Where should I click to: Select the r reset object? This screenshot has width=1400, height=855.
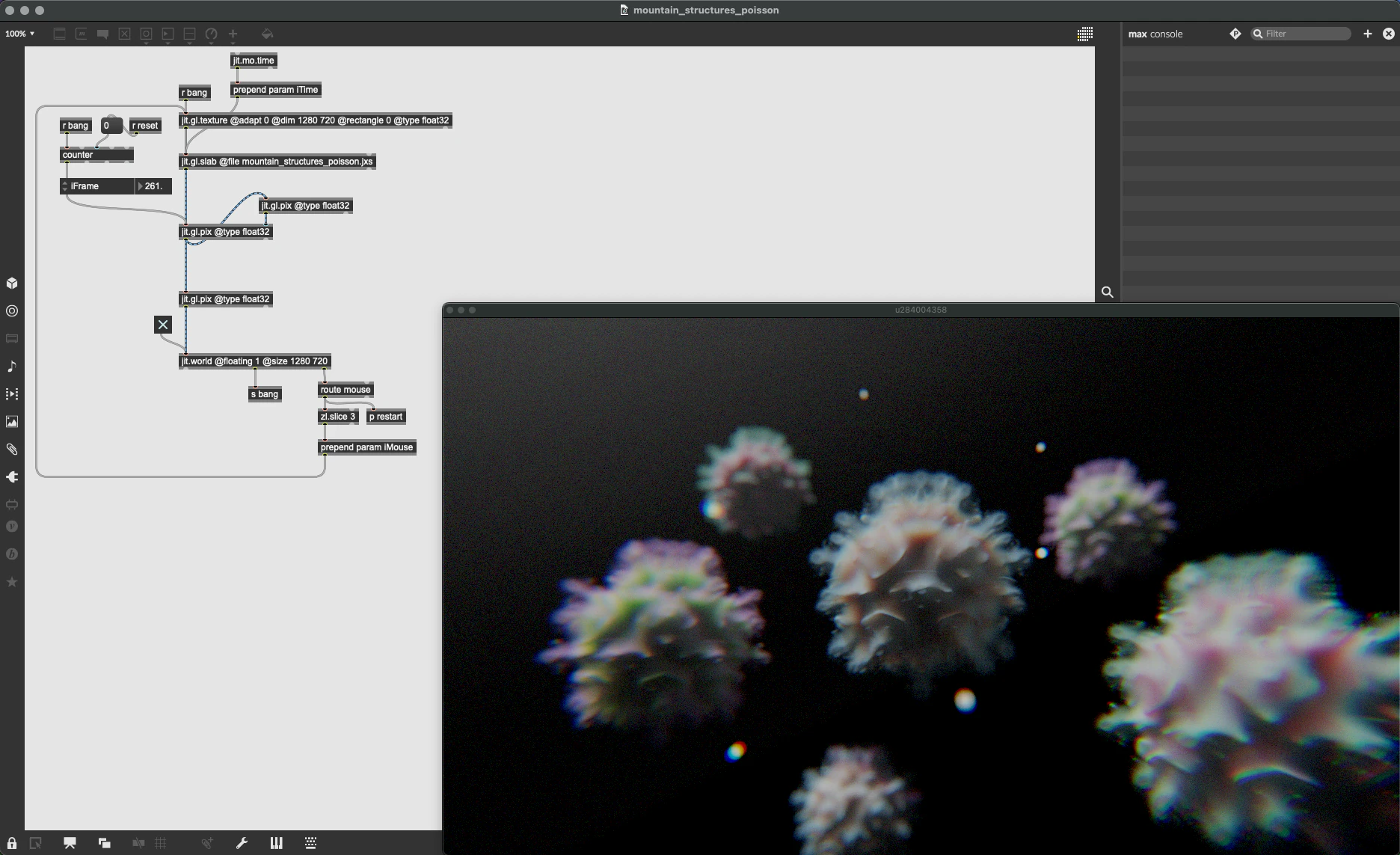145,126
